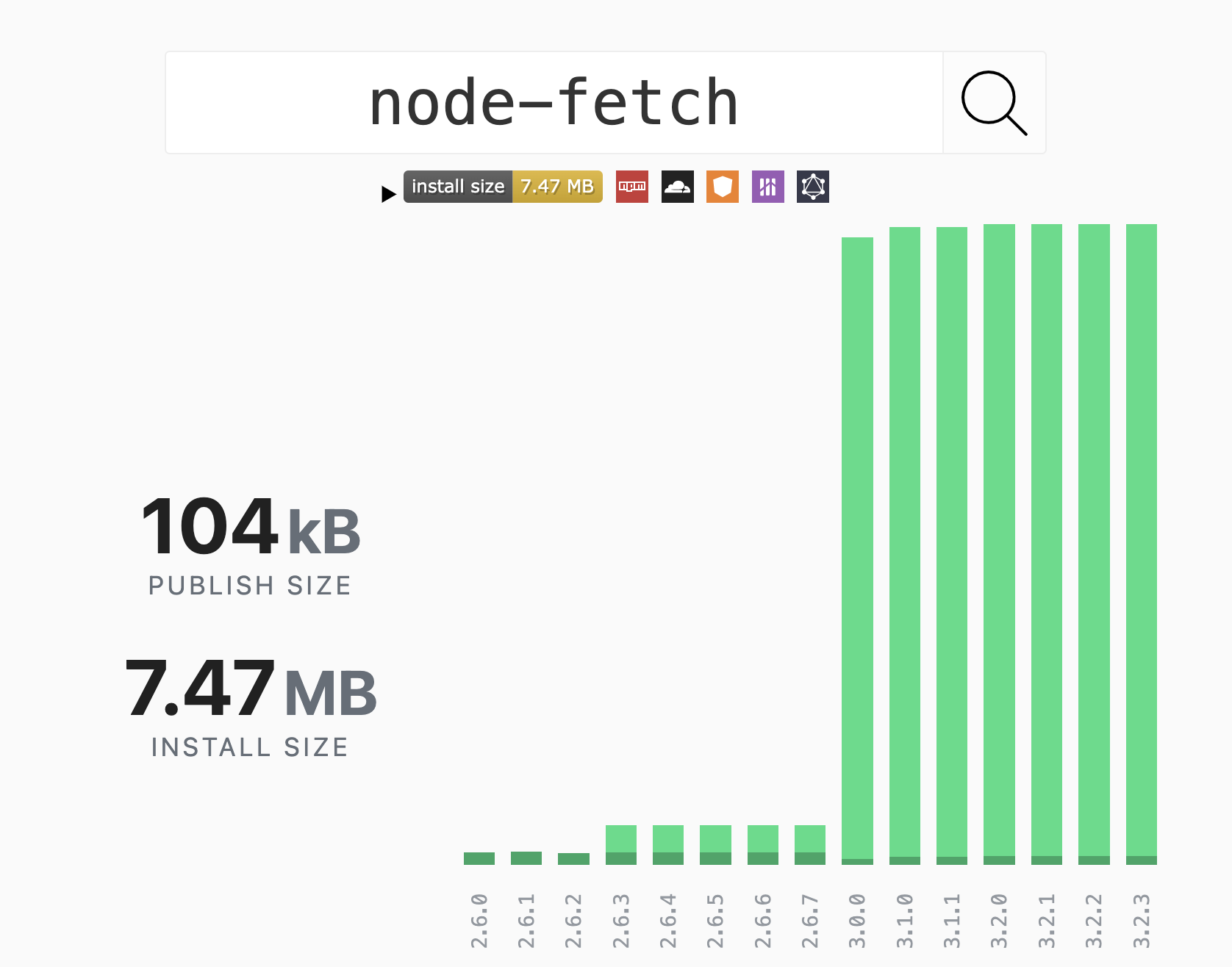Viewport: 1232px width, 967px height.
Task: Toggle the bar for version 3.1.1
Action: point(952,544)
